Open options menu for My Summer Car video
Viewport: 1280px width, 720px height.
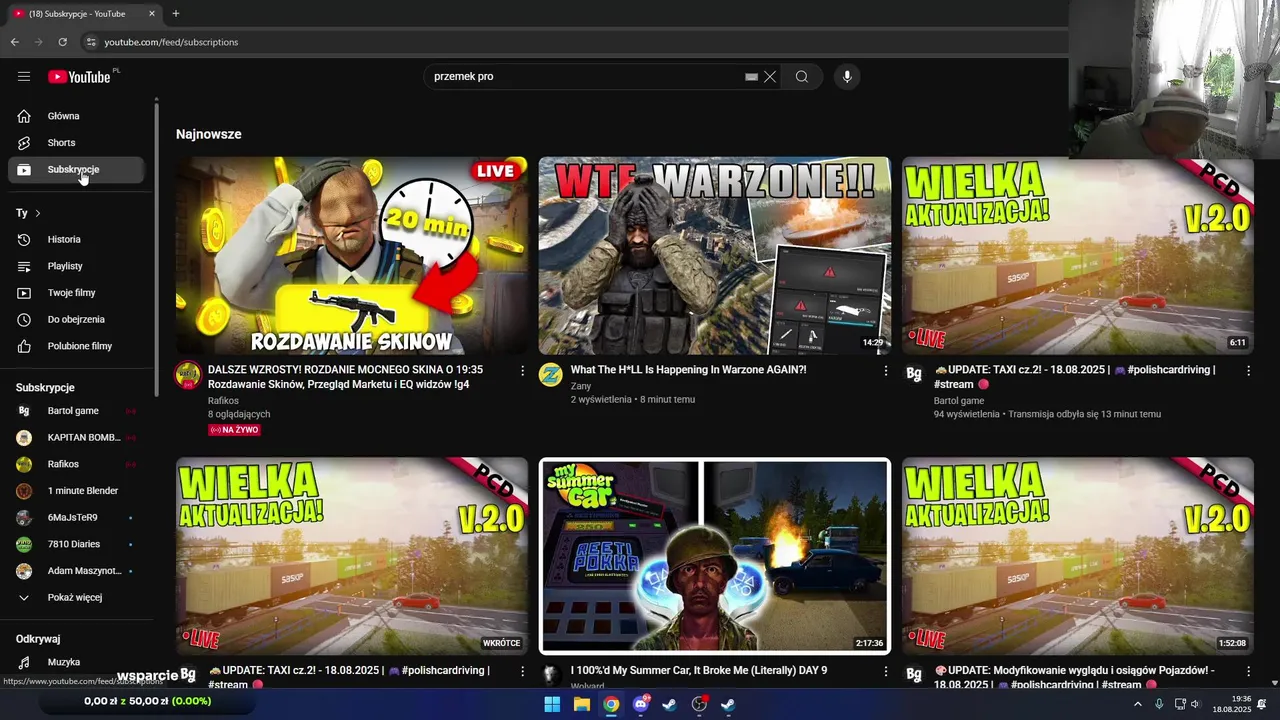point(885,671)
